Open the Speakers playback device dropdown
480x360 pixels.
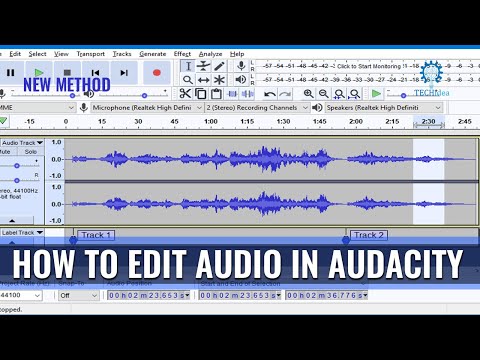[384, 108]
